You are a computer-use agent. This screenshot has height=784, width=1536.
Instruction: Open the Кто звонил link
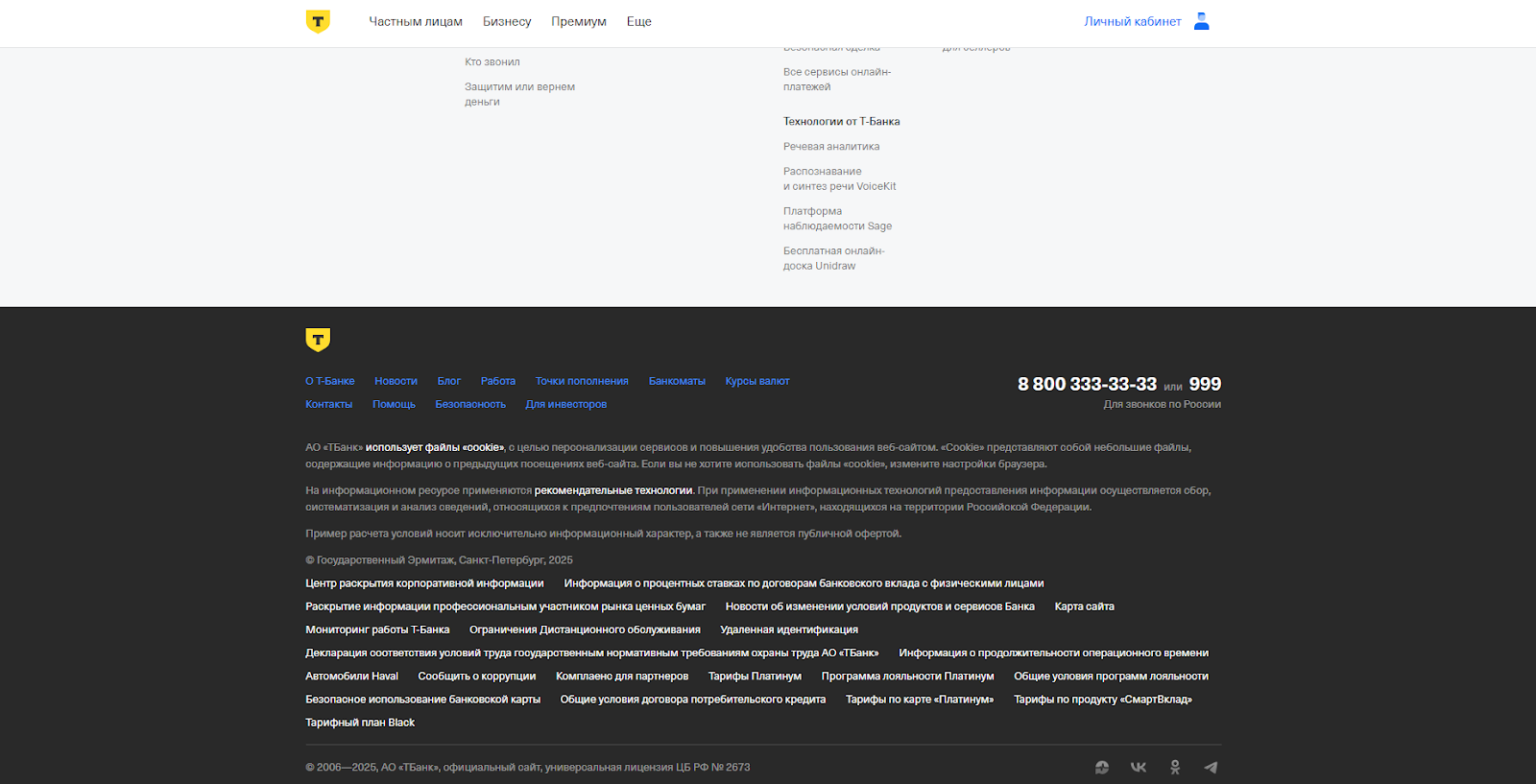pos(492,61)
